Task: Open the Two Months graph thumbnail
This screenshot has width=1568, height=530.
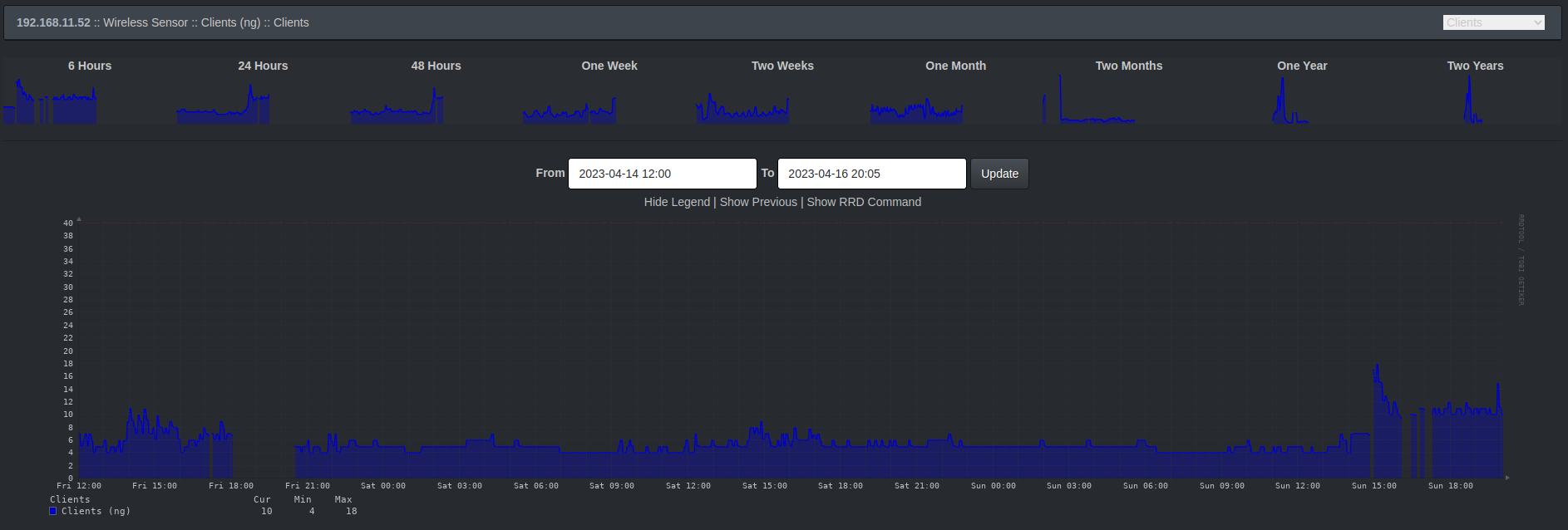Action: pyautogui.click(x=1090, y=103)
